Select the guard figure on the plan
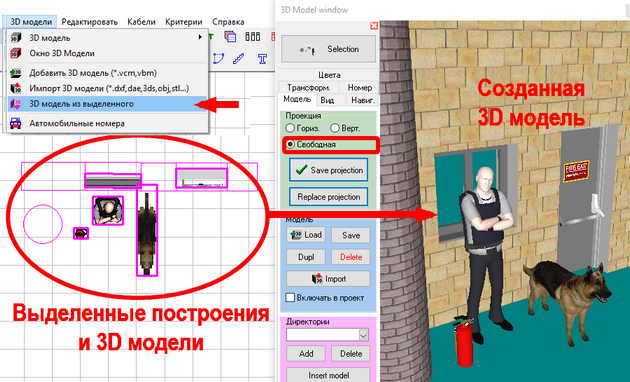630x382 pixels. click(108, 210)
